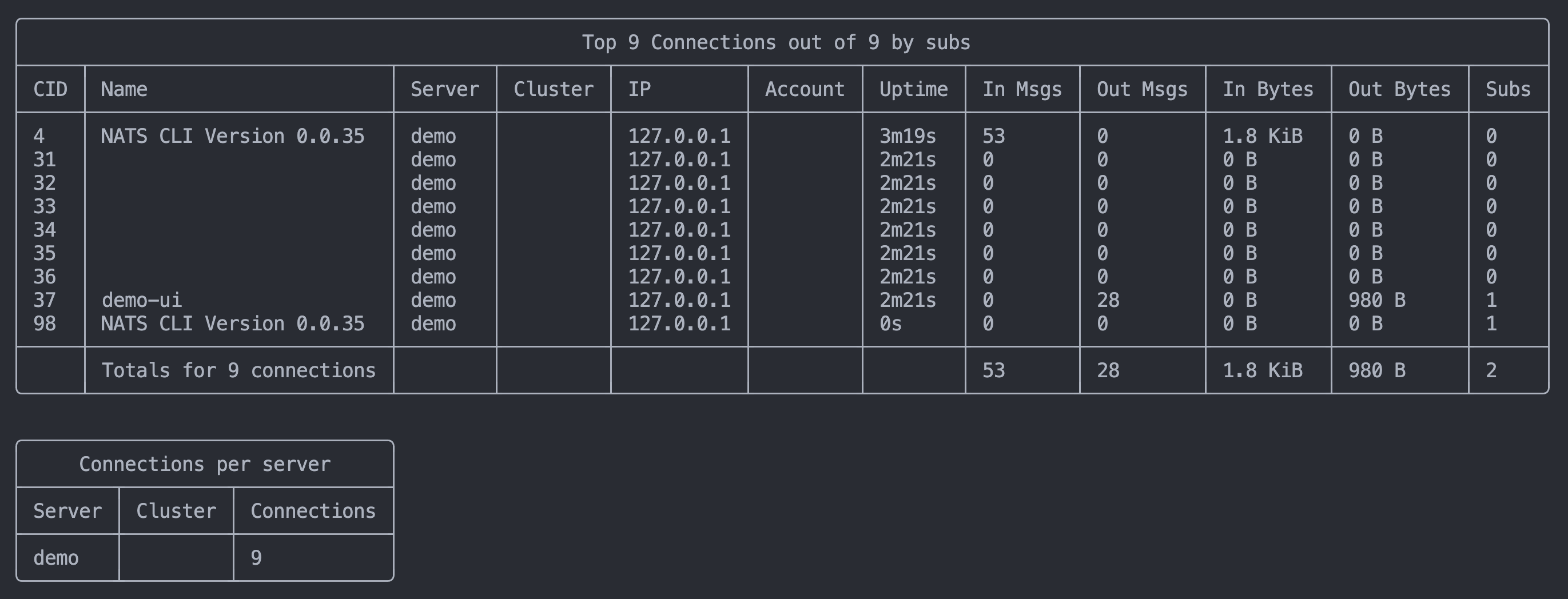Click the total Out Bytes value 980 B

click(1377, 371)
